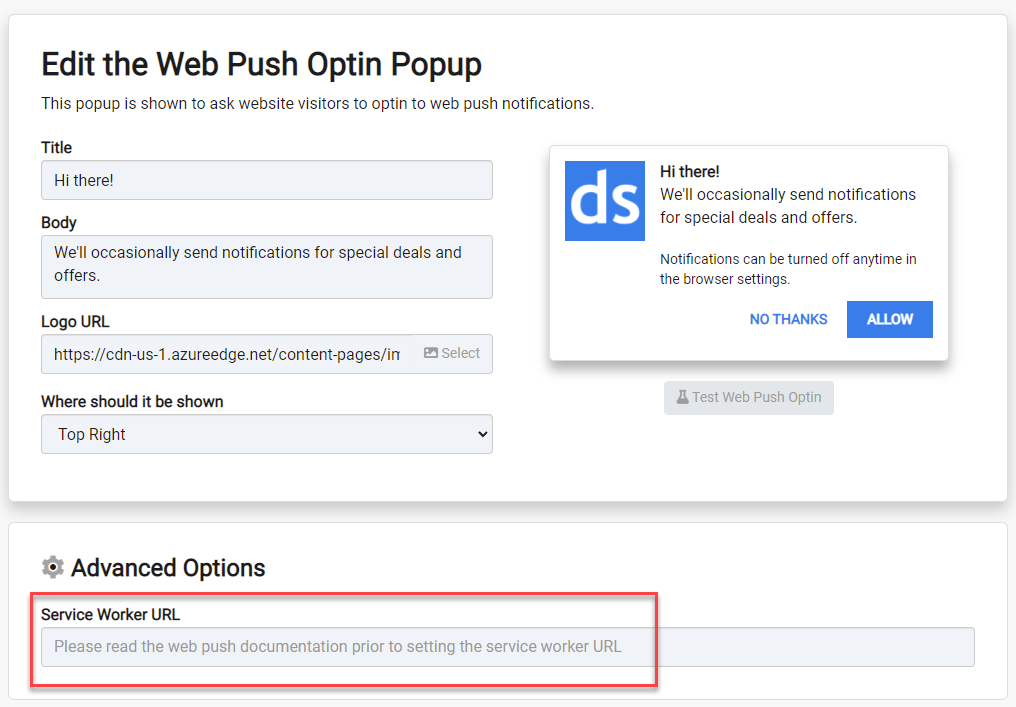The image size is (1016, 707).
Task: Click Select next to the Logo URL field
Action: coord(452,354)
